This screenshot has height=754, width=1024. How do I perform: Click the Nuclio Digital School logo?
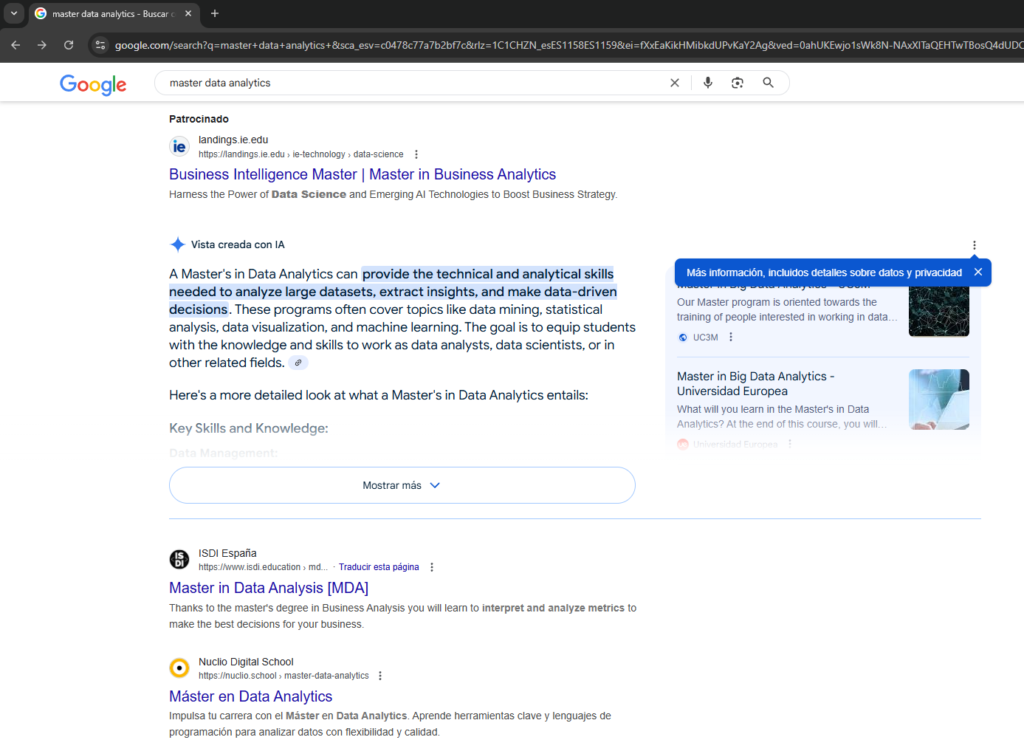pyautogui.click(x=179, y=668)
